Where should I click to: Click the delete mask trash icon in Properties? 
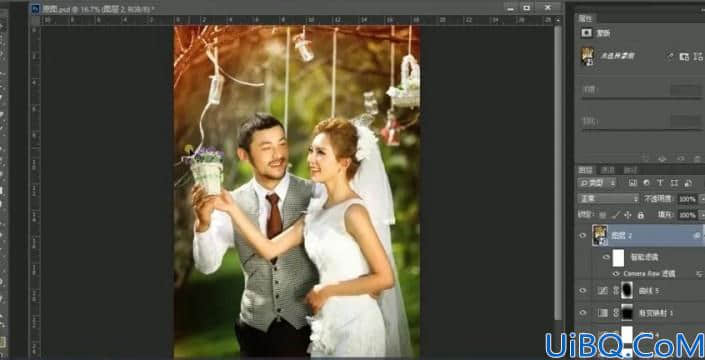(x=697, y=158)
